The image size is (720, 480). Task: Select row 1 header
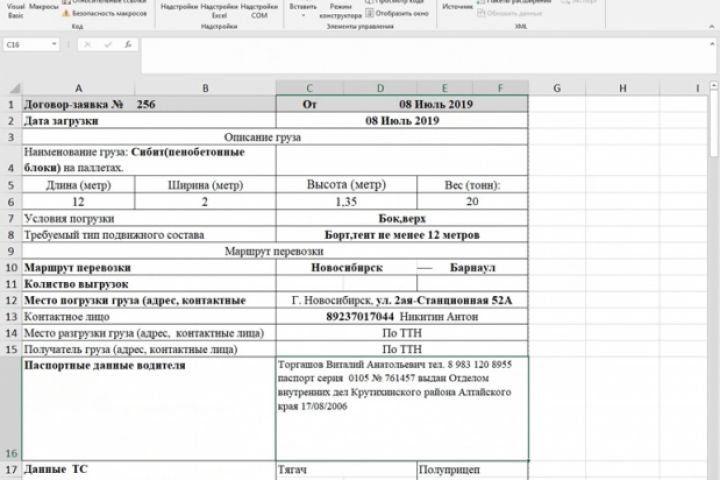pyautogui.click(x=11, y=104)
